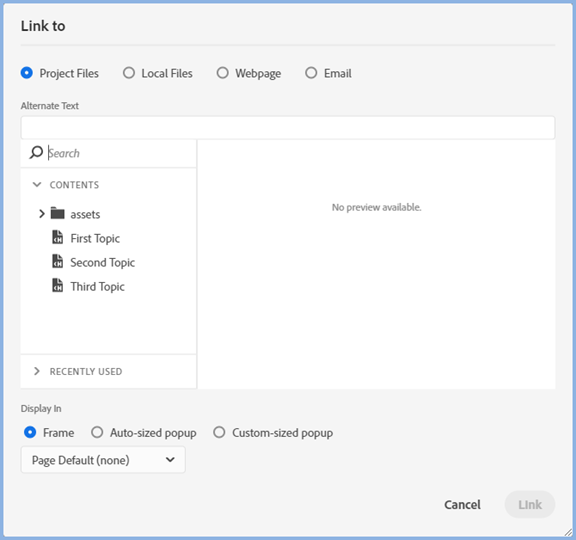Screen dimensions: 576x540
Task: Click the dialog corner grip handle
Action: [568, 532]
